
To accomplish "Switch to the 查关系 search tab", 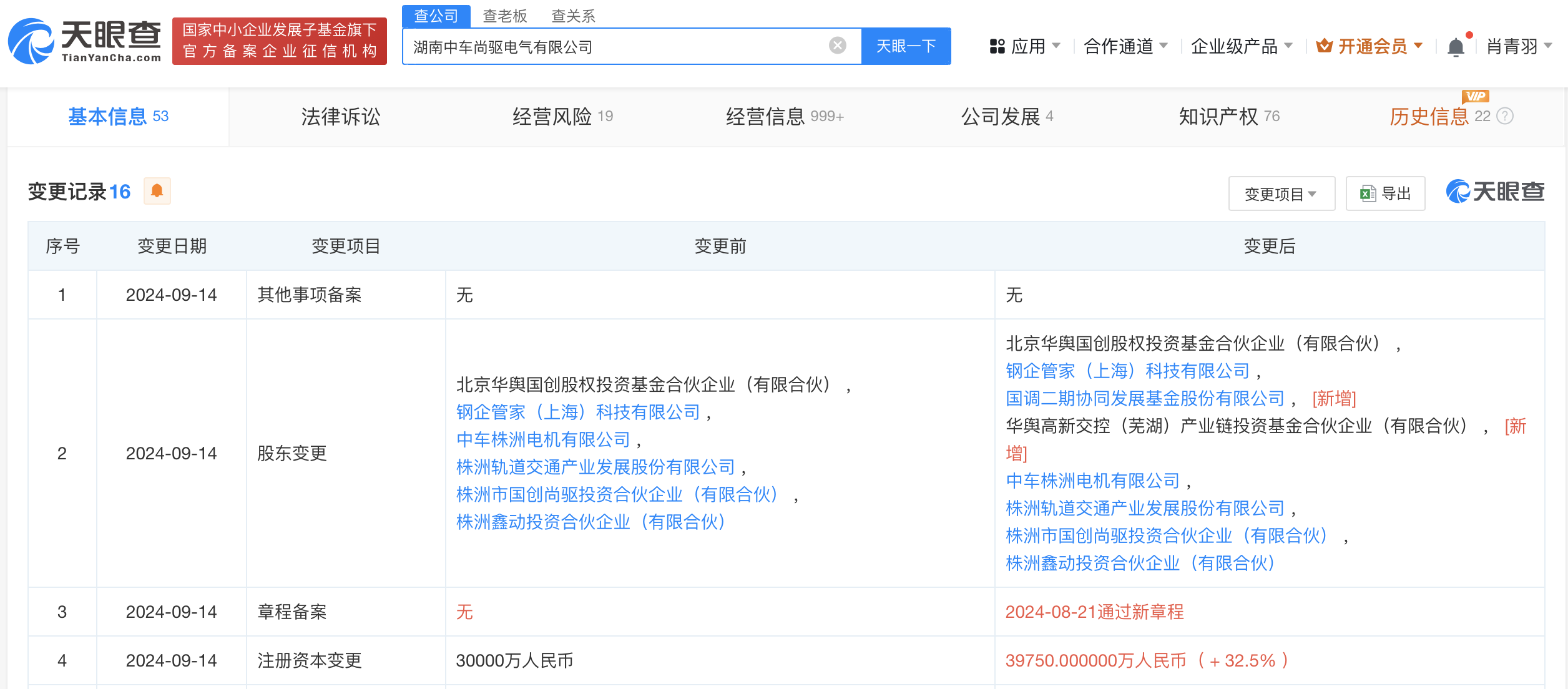I will point(573,16).
